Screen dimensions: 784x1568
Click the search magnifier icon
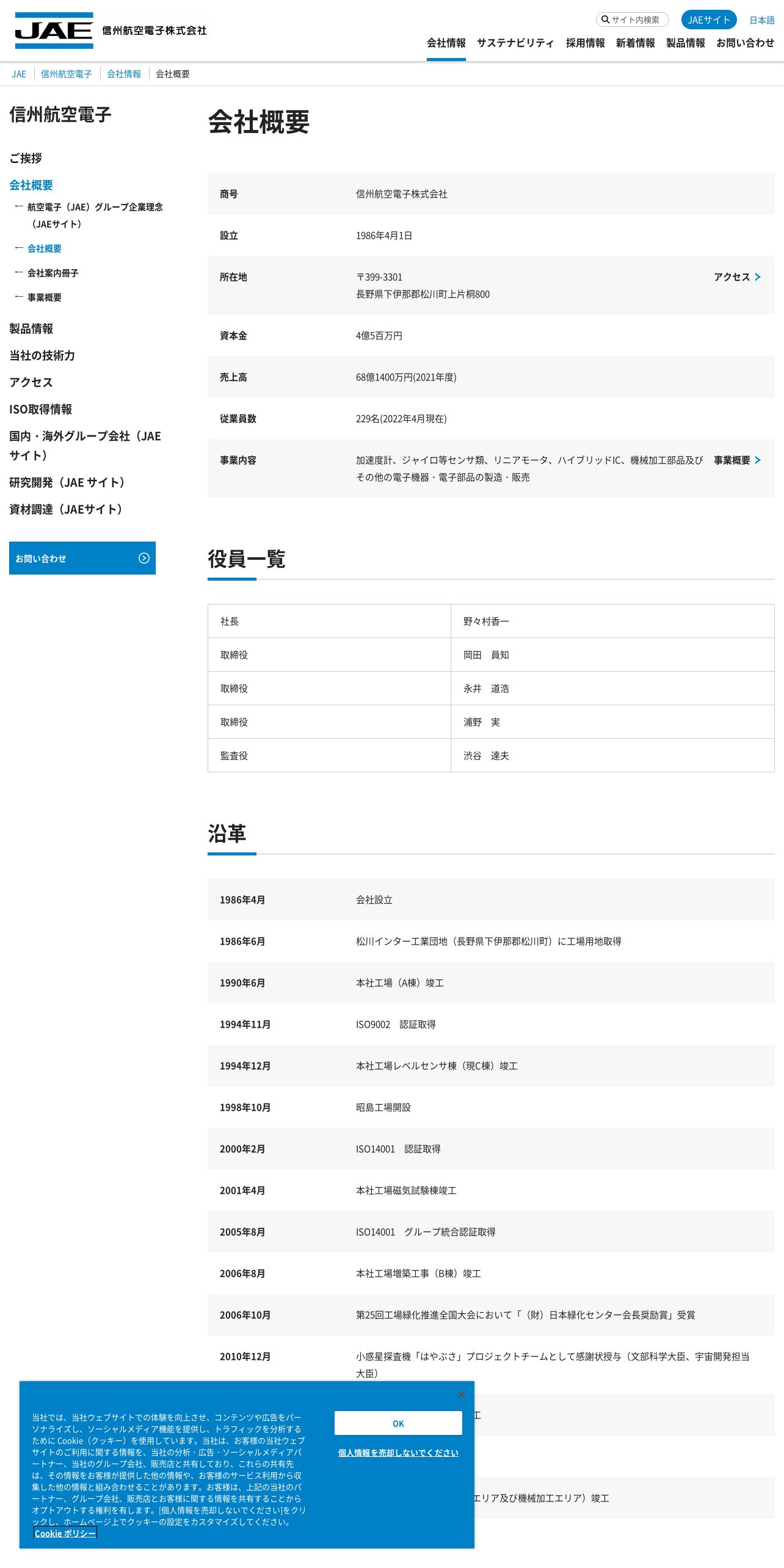point(605,20)
